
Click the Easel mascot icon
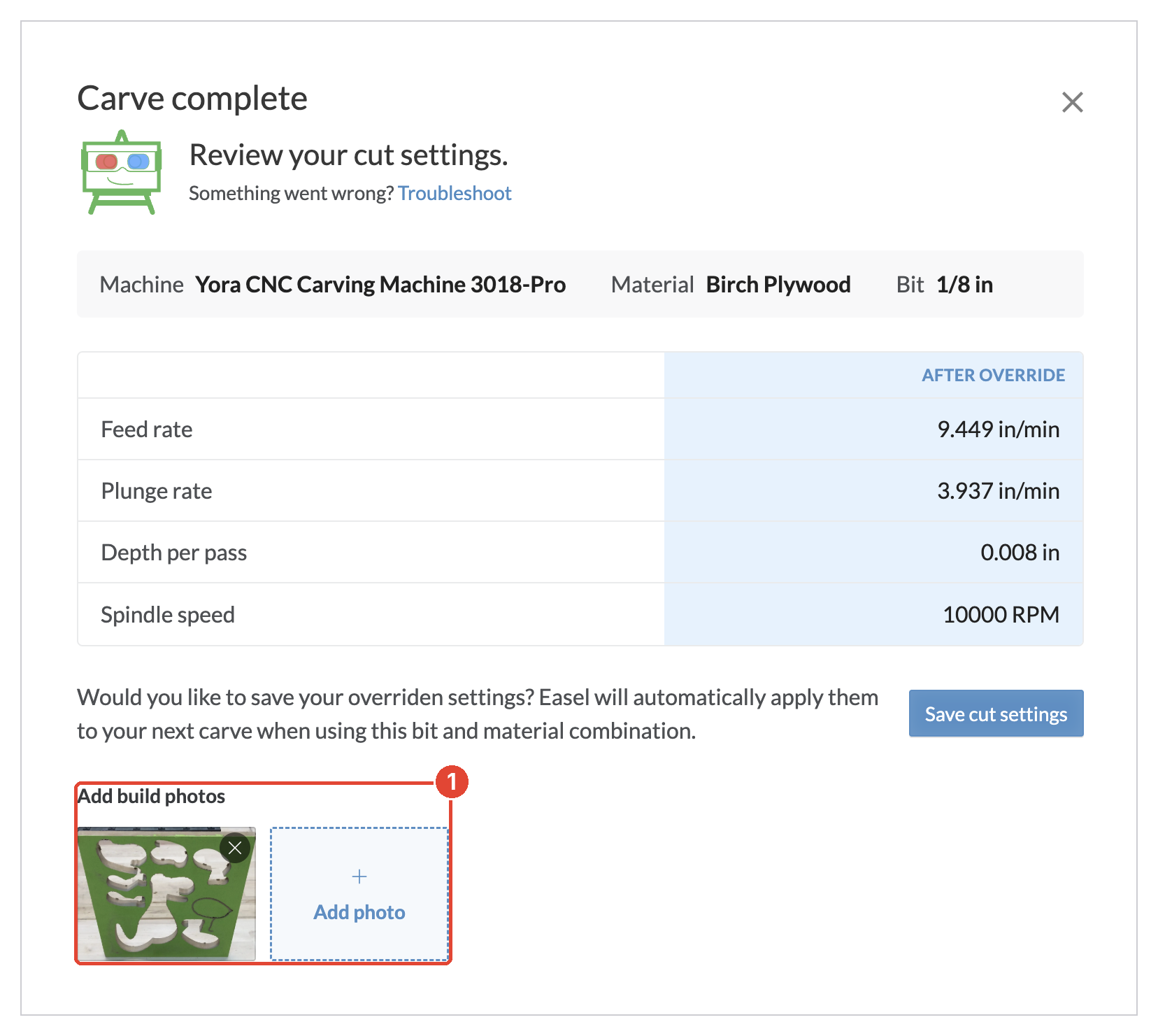point(122,172)
